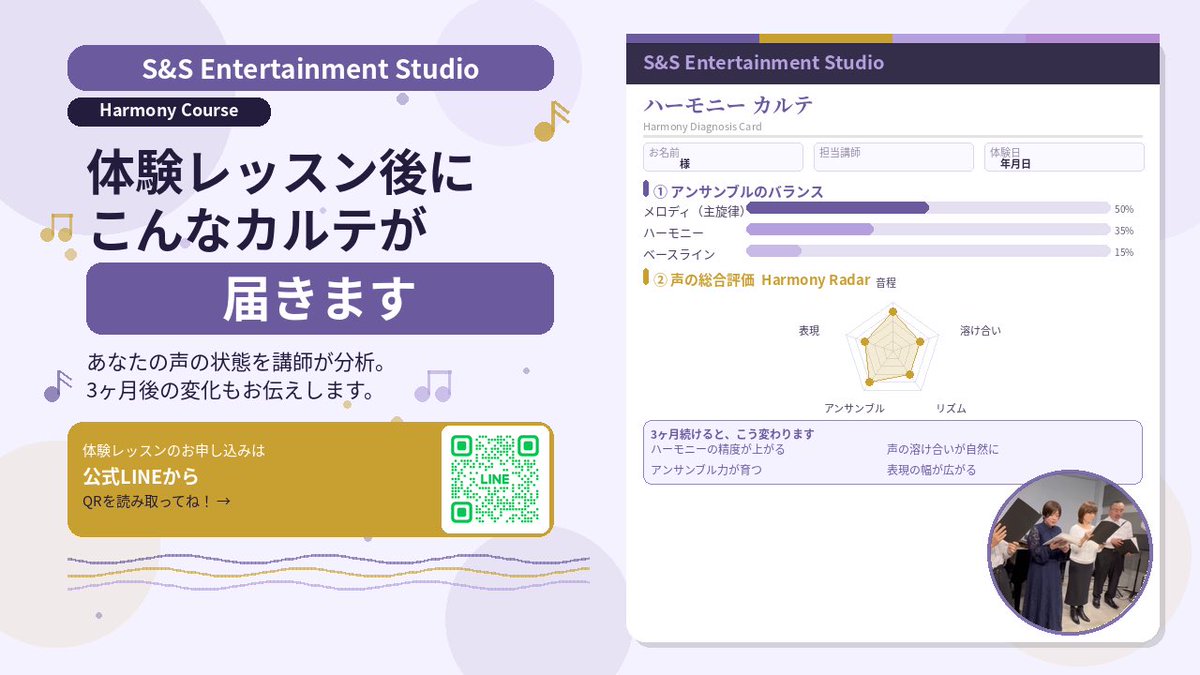Click the radar label 表現
This screenshot has height=675, width=1200.
pyautogui.click(x=809, y=330)
